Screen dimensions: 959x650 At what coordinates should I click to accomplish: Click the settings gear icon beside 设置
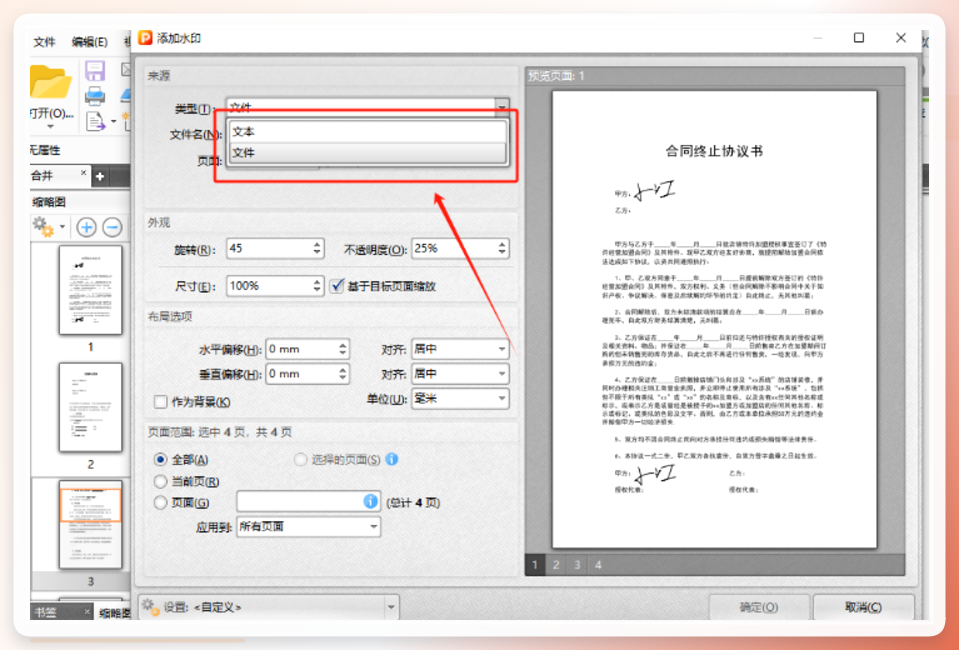coord(150,607)
